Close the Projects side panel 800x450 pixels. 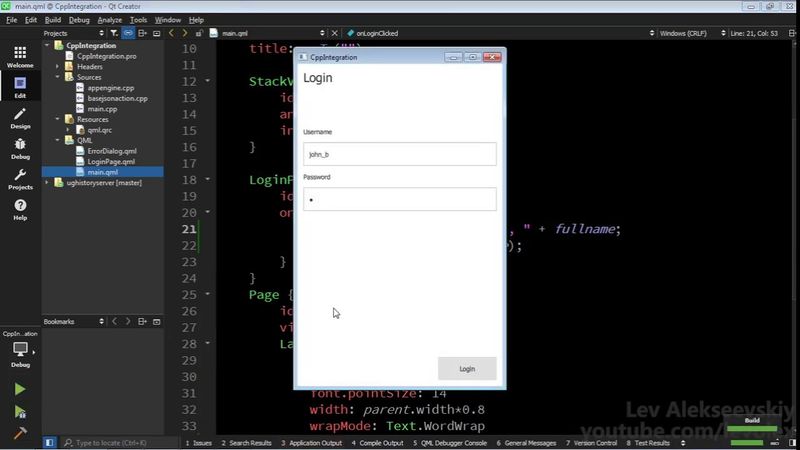[157, 33]
